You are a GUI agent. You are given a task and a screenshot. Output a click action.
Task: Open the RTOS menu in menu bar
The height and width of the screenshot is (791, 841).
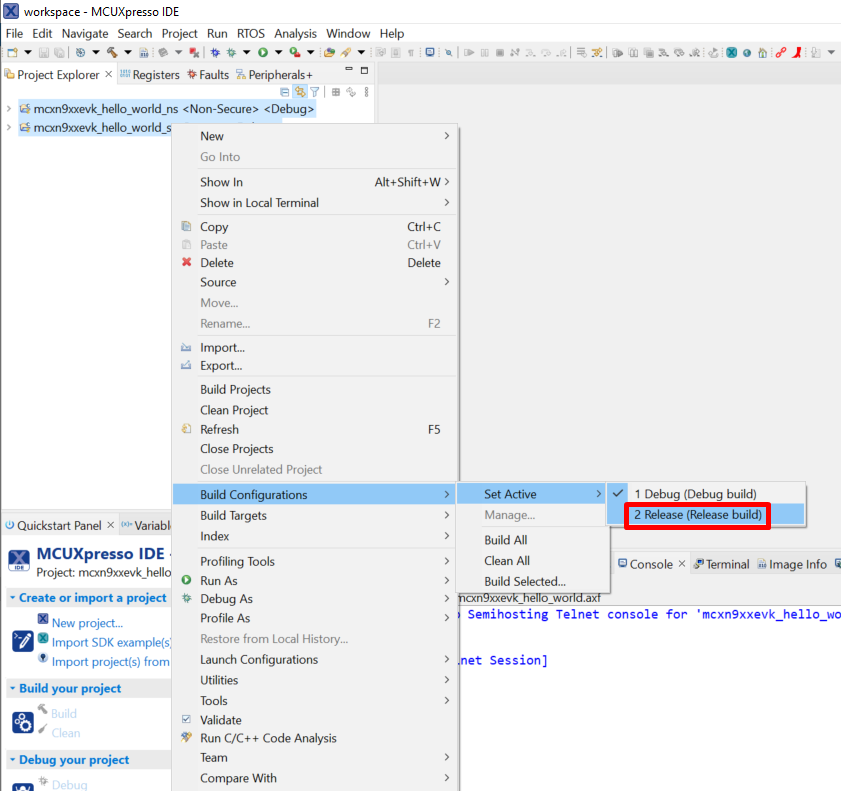250,33
